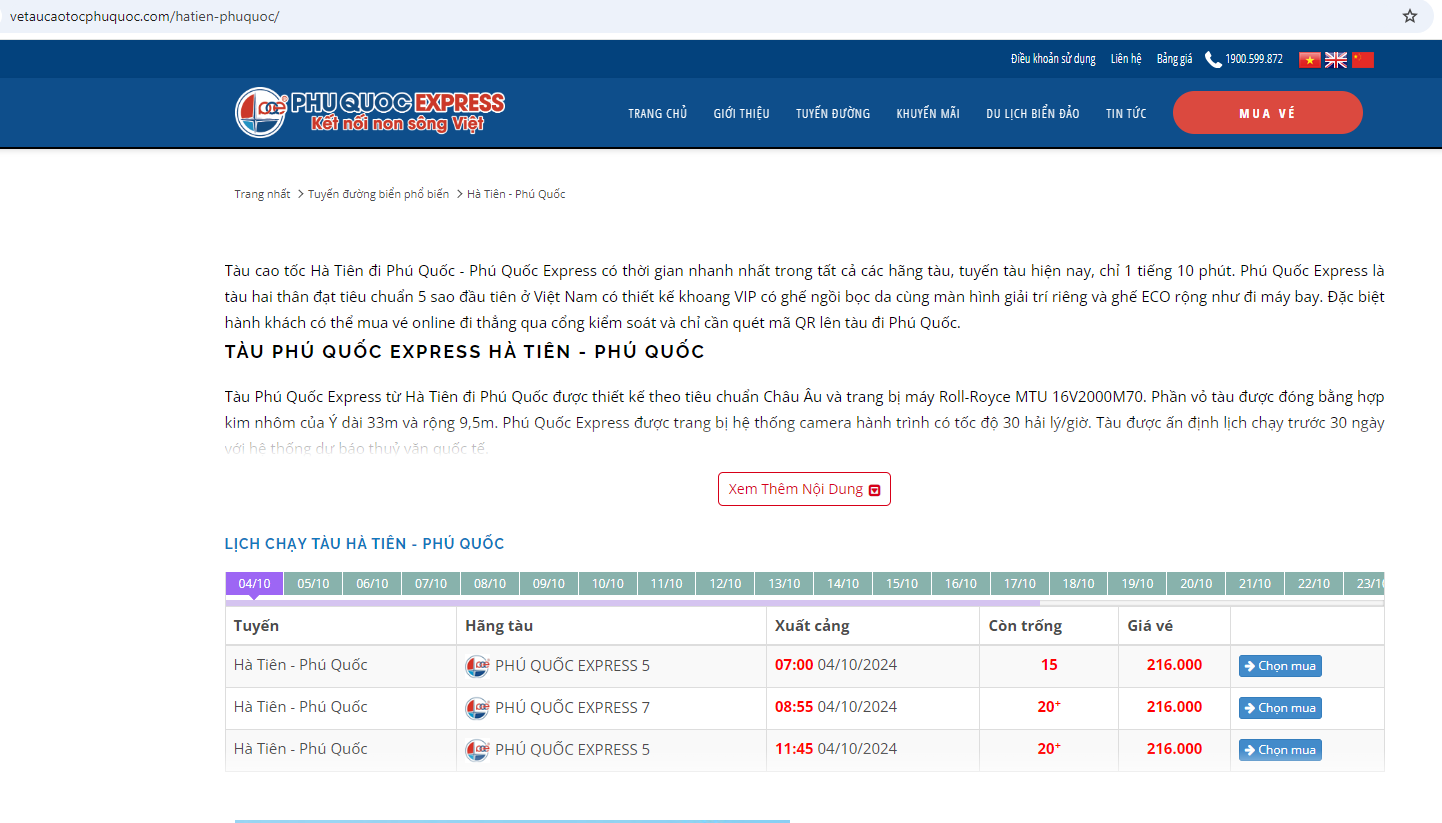Viewport: 1442px width, 823px height.
Task: Switch language with the Vietnamese flag
Action: pos(1310,60)
